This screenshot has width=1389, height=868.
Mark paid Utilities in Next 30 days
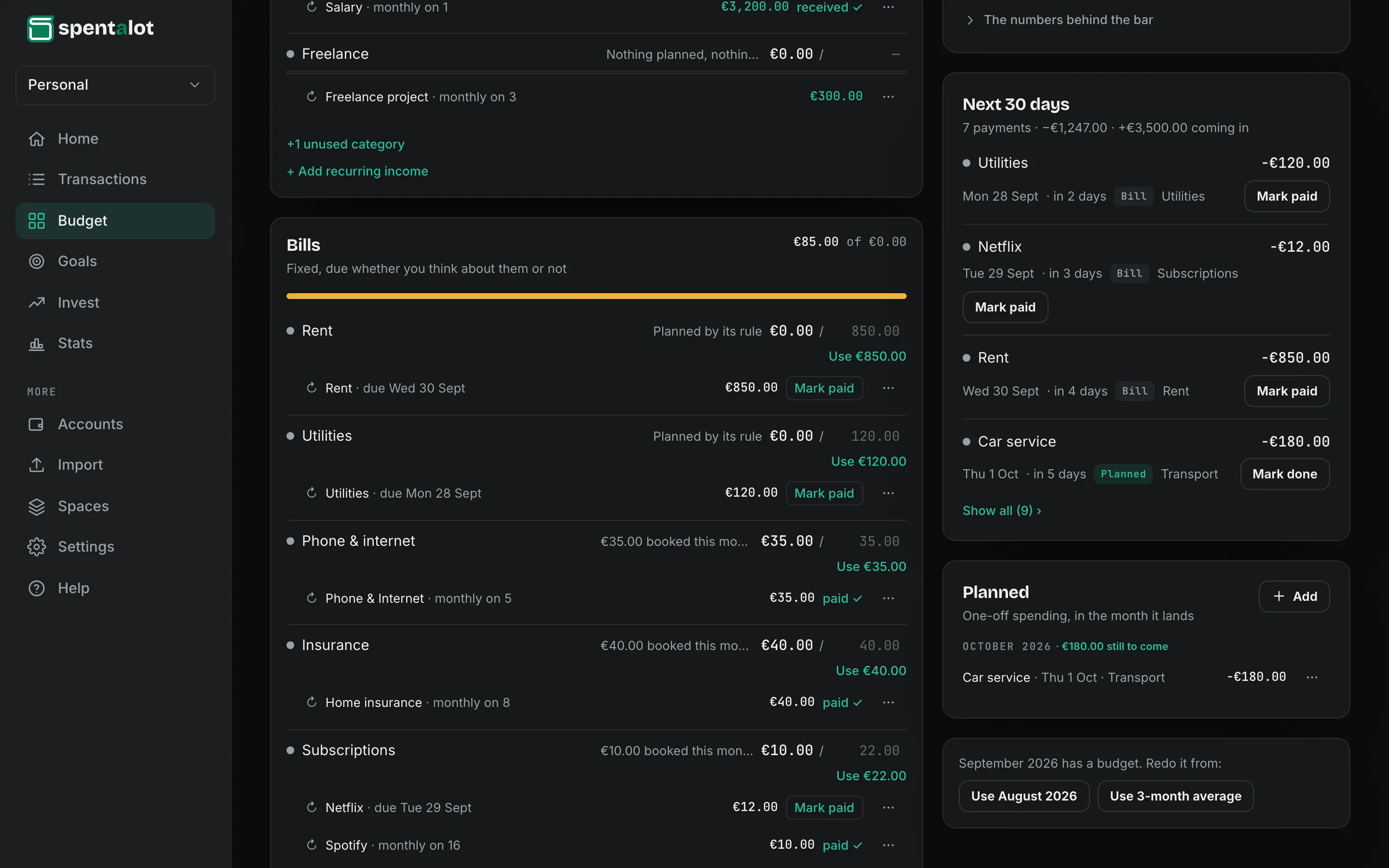pos(1287,196)
